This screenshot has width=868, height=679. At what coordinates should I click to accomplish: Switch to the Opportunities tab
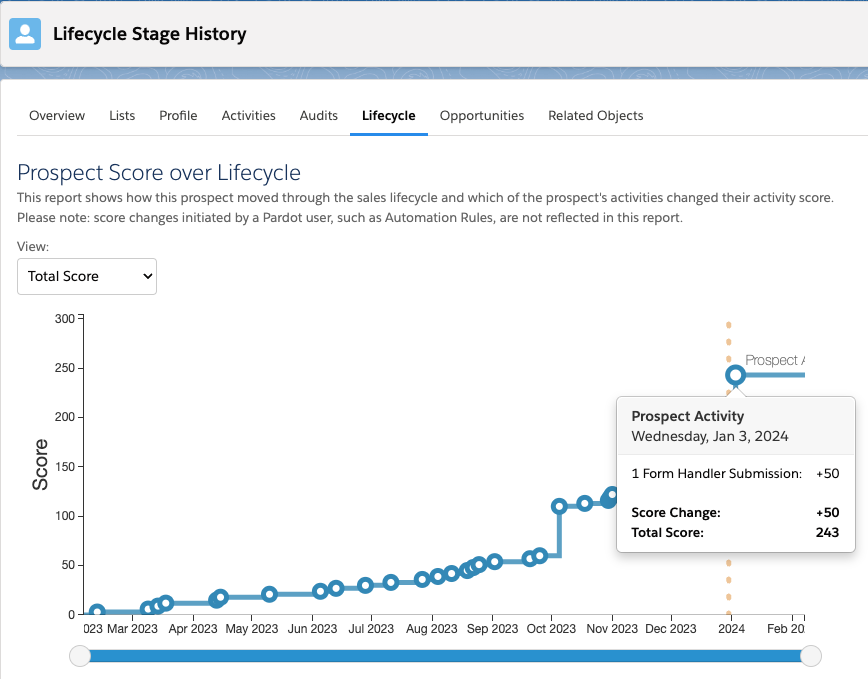point(482,116)
